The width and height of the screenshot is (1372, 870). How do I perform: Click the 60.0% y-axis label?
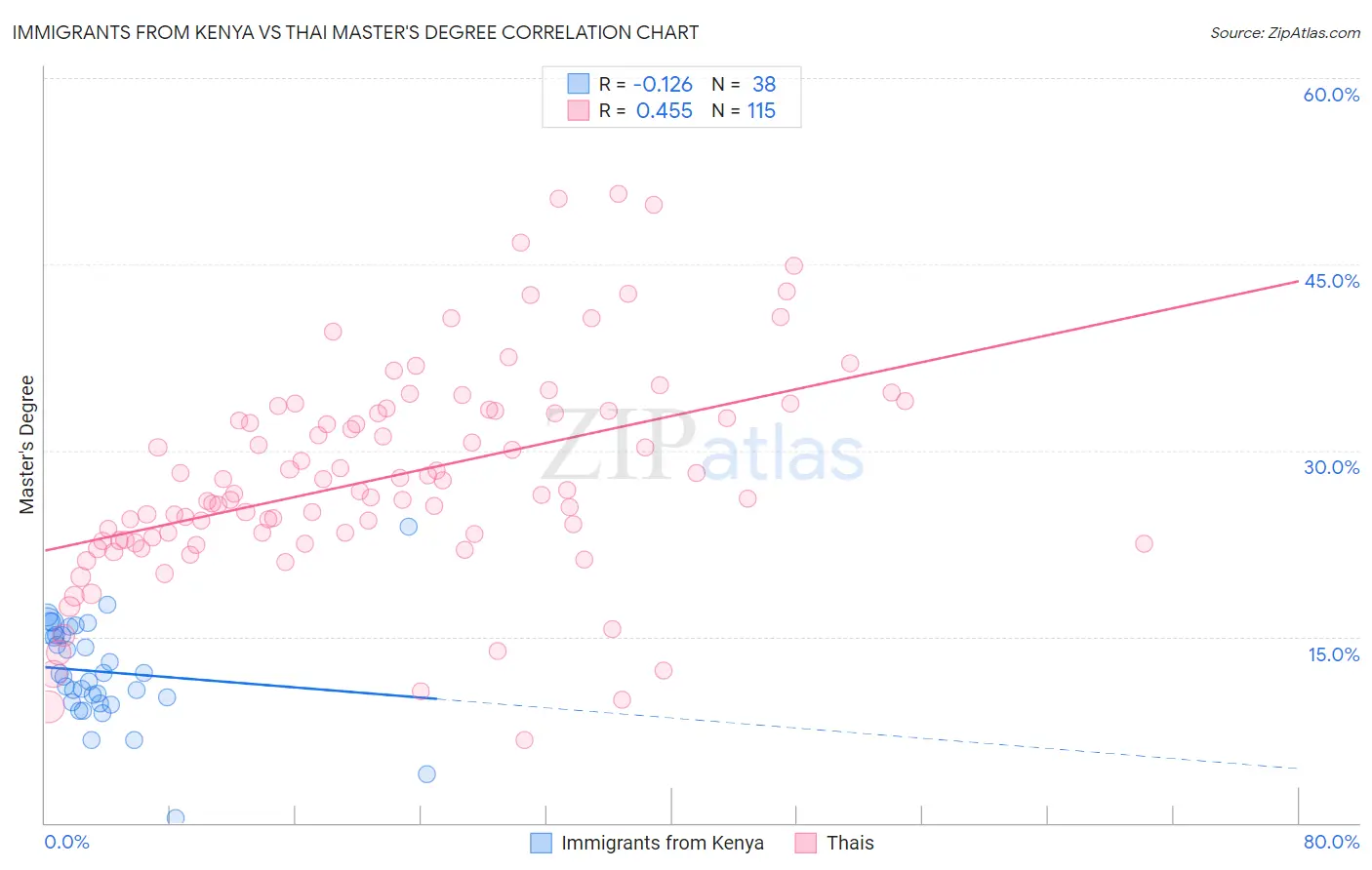click(1331, 95)
